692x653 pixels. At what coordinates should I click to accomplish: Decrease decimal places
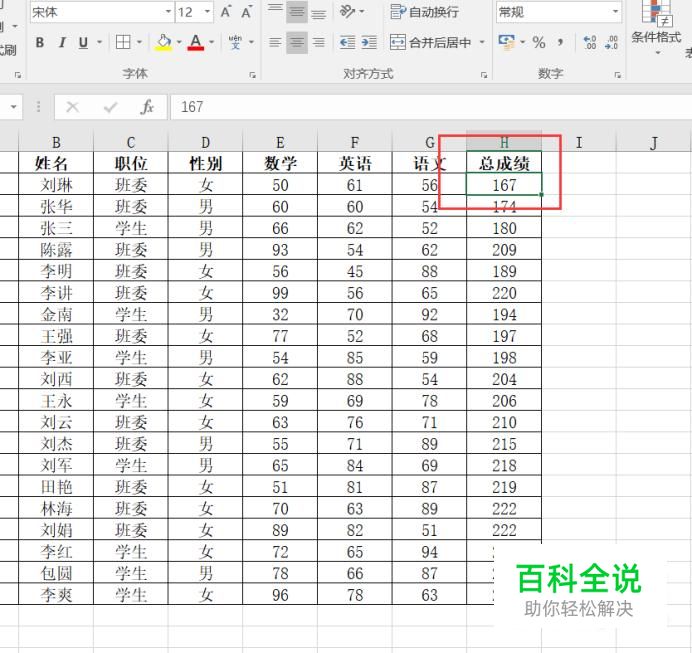(611, 43)
